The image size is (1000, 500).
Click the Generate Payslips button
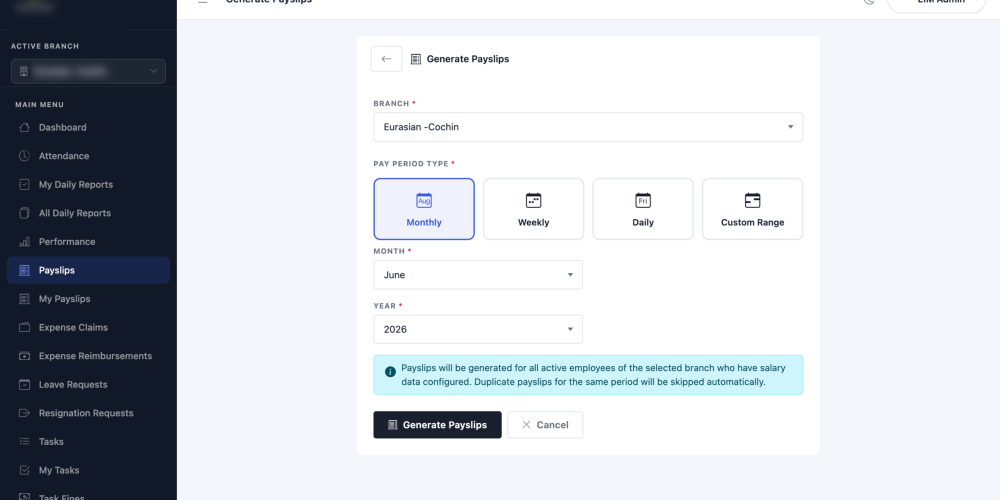pos(438,425)
